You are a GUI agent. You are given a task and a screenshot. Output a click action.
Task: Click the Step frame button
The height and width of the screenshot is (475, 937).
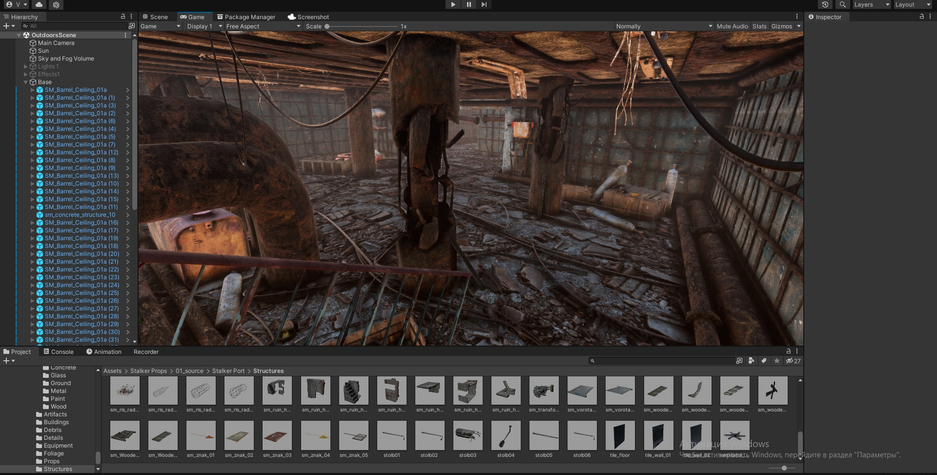coord(484,5)
